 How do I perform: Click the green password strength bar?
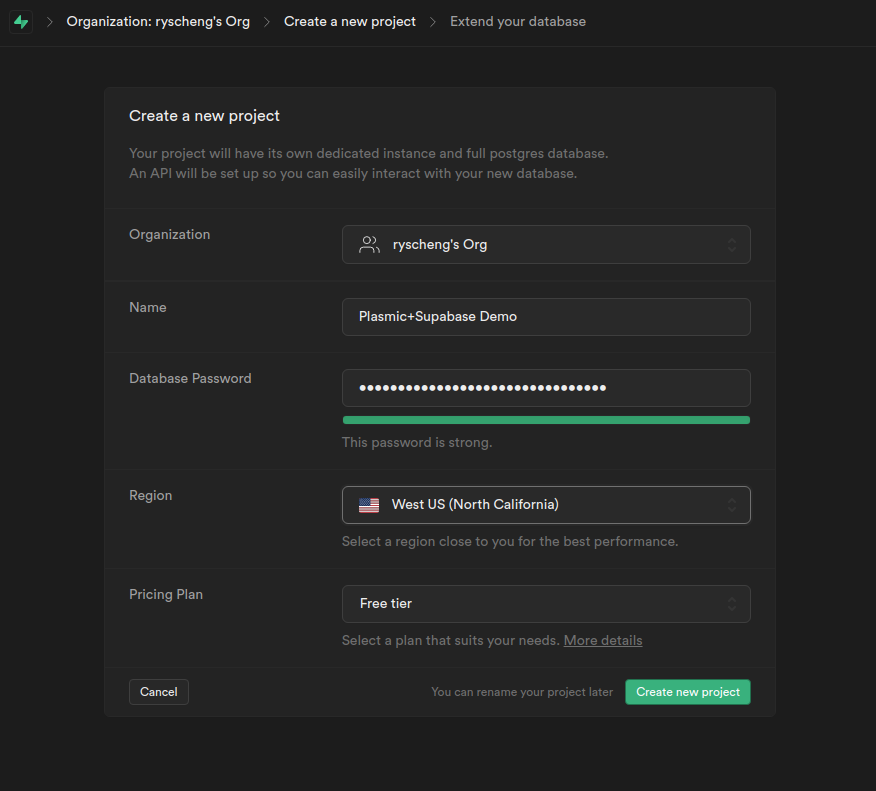click(545, 420)
